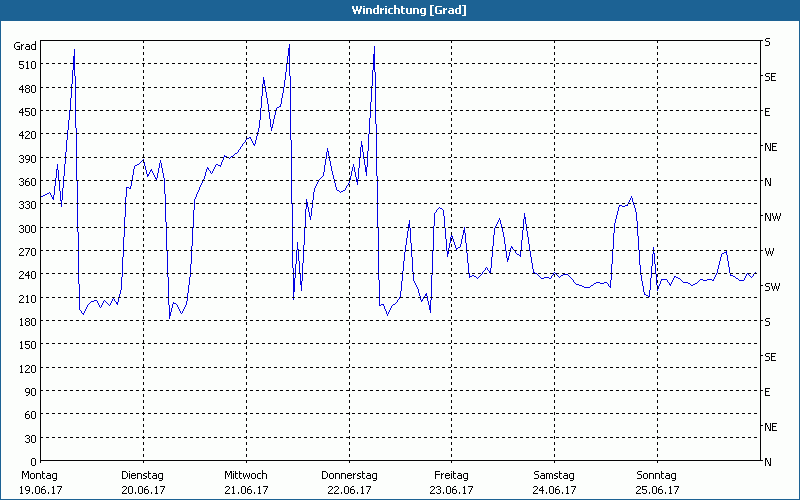Click the Montag day label
800x500 pixels.
pyautogui.click(x=39, y=476)
